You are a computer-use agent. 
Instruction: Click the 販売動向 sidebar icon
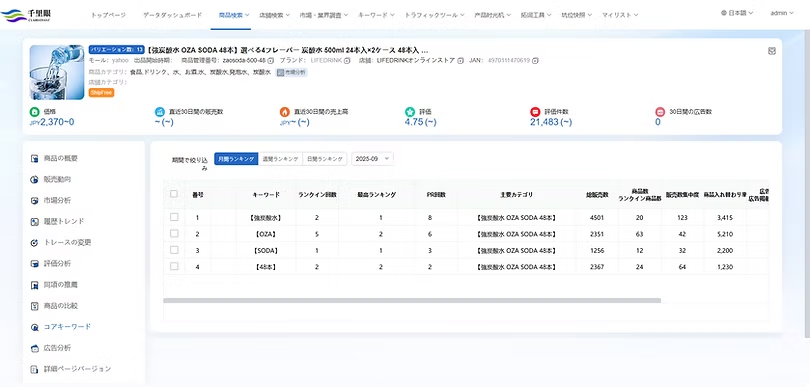35,180
